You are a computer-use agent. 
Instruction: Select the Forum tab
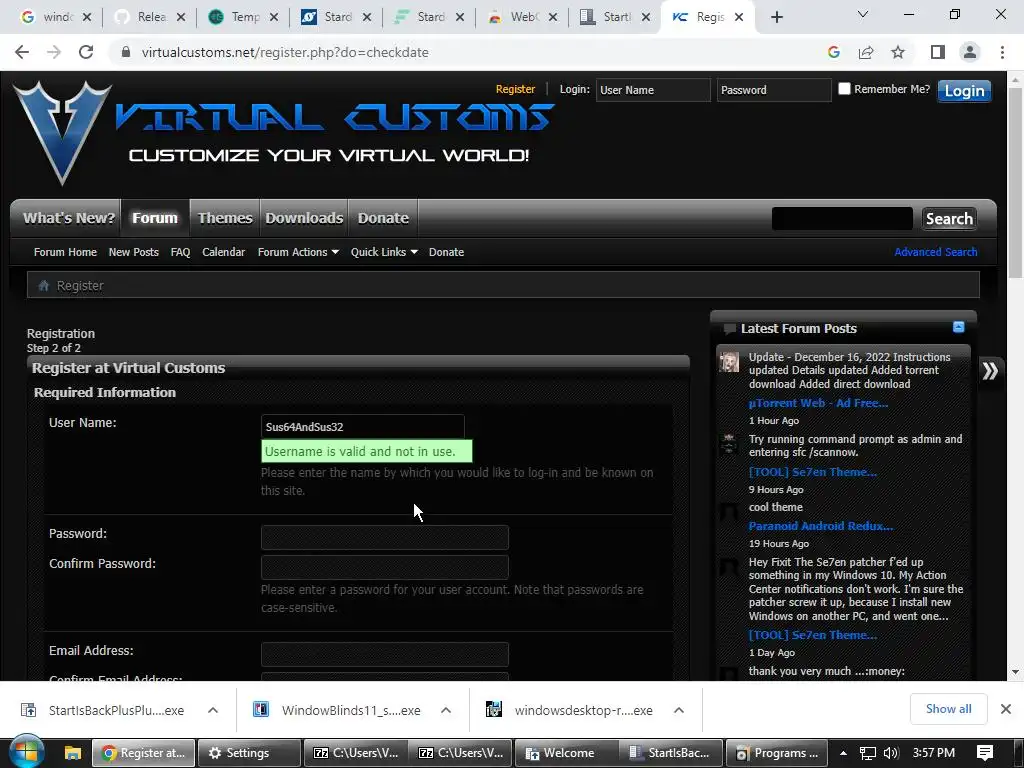(155, 218)
